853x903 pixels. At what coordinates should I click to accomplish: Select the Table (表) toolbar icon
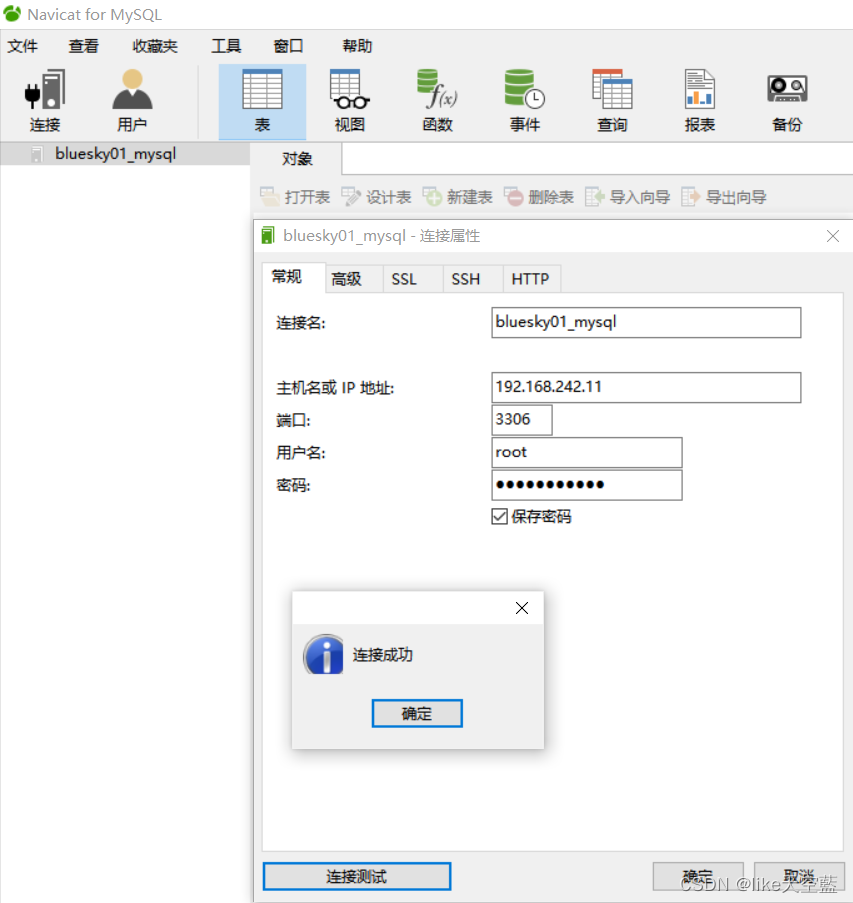pyautogui.click(x=262, y=102)
